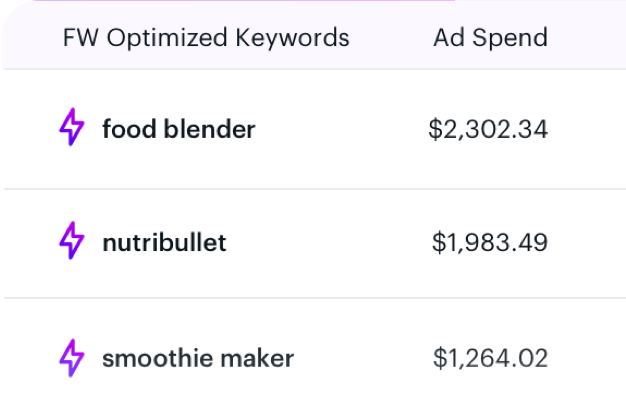Click the gap between food blender and $2,302.34
Image resolution: width=626 pixels, height=414 pixels.
pos(341,129)
